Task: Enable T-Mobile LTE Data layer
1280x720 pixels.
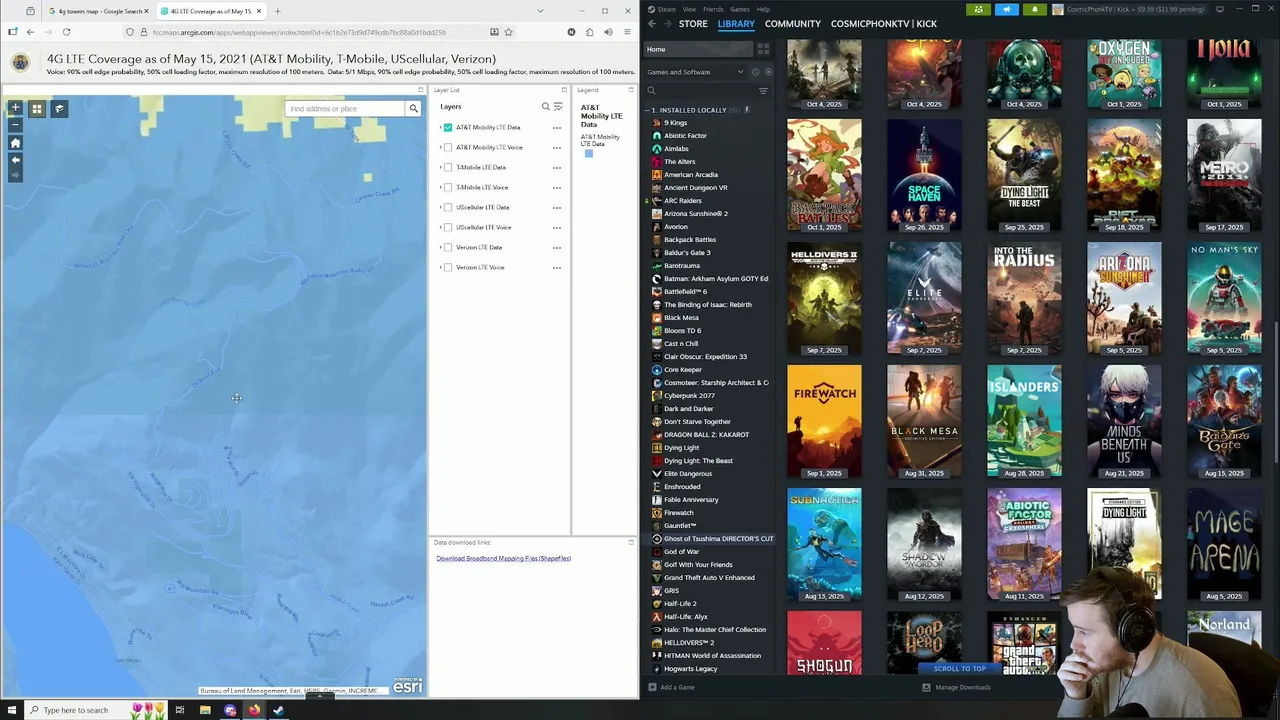Action: (448, 168)
